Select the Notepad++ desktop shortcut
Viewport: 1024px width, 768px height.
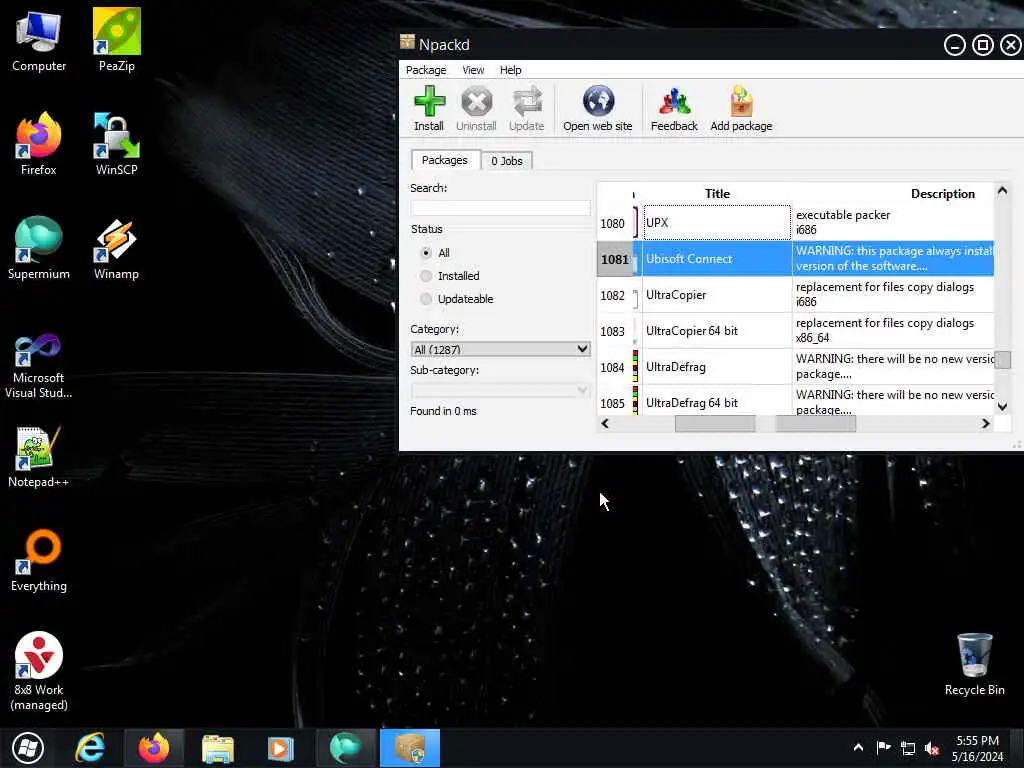[39, 456]
